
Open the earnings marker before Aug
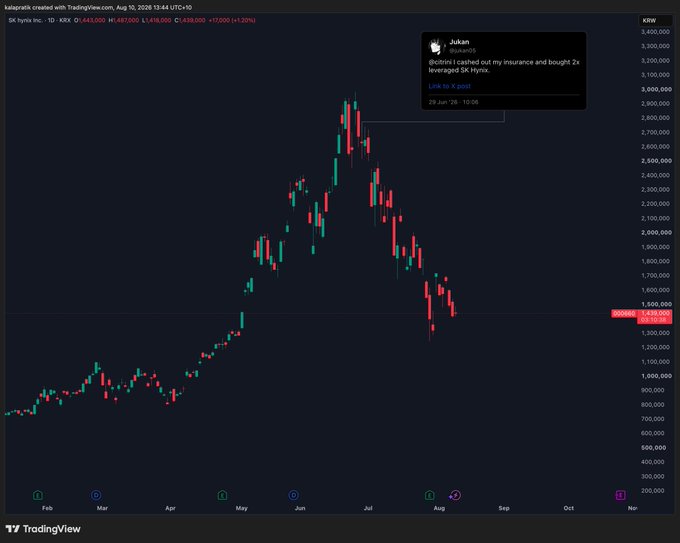tap(429, 495)
